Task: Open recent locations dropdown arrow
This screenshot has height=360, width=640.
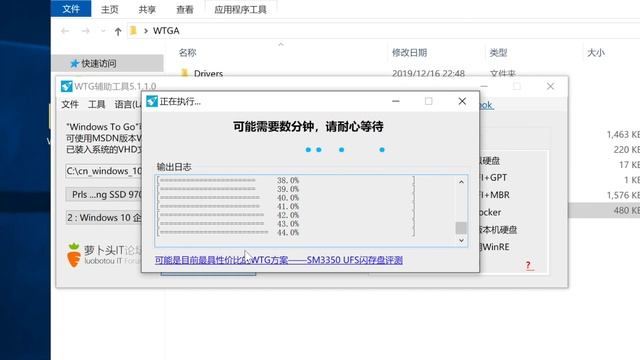Action: [x=103, y=31]
